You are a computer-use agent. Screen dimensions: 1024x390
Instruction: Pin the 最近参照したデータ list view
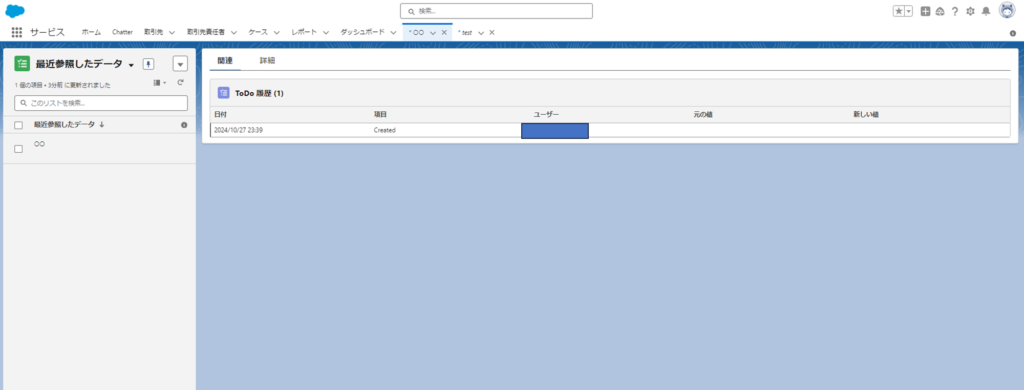(148, 63)
